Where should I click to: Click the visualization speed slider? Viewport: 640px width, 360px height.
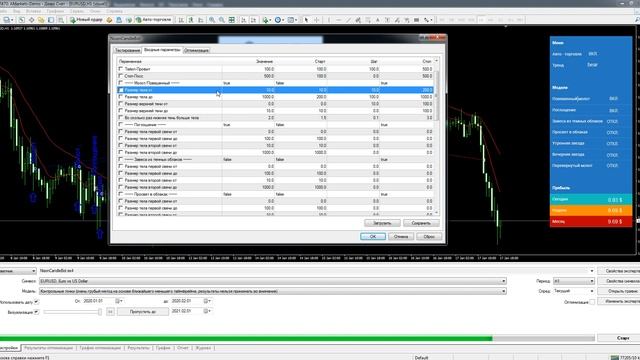tap(73, 312)
